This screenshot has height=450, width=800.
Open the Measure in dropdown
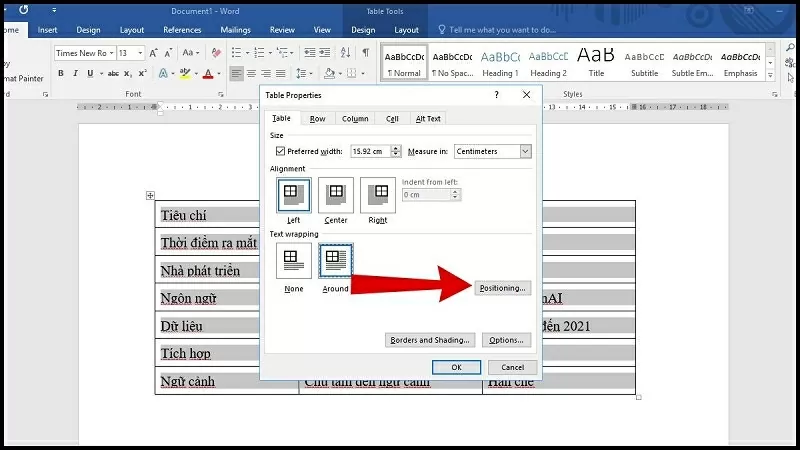[x=492, y=151]
